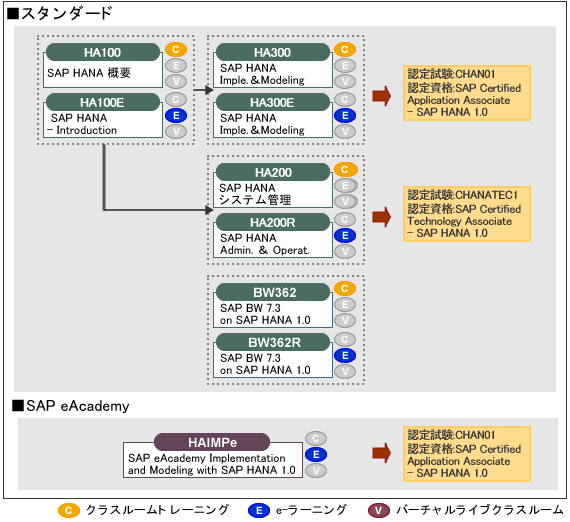
Task: Click the クラスルームトレーニング legend text
Action: (x=157, y=510)
